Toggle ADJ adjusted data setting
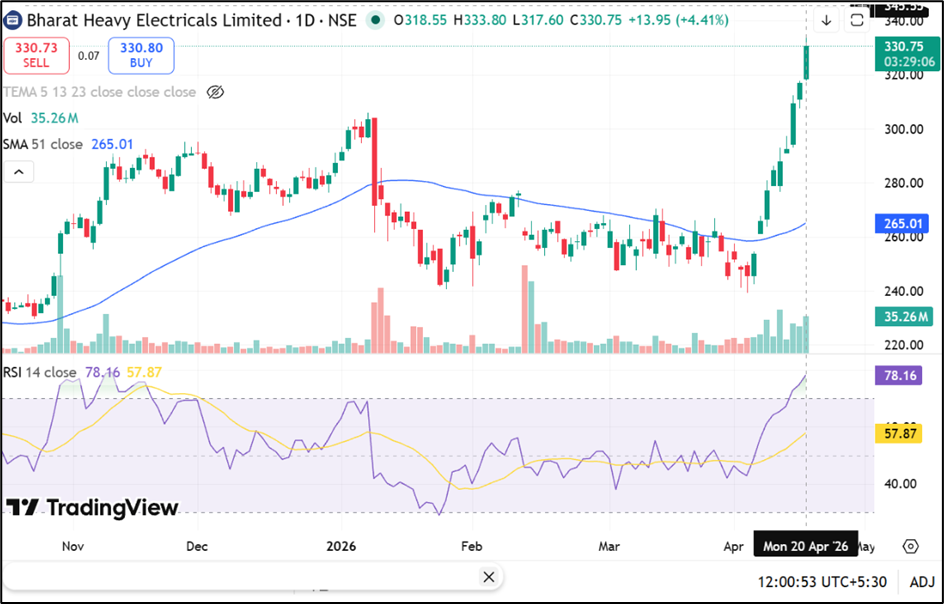 pyautogui.click(x=920, y=580)
